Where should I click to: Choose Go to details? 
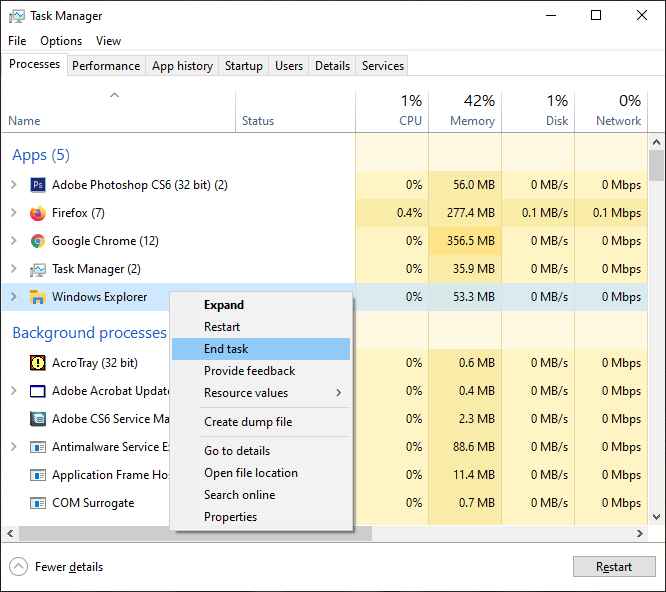[261, 451]
